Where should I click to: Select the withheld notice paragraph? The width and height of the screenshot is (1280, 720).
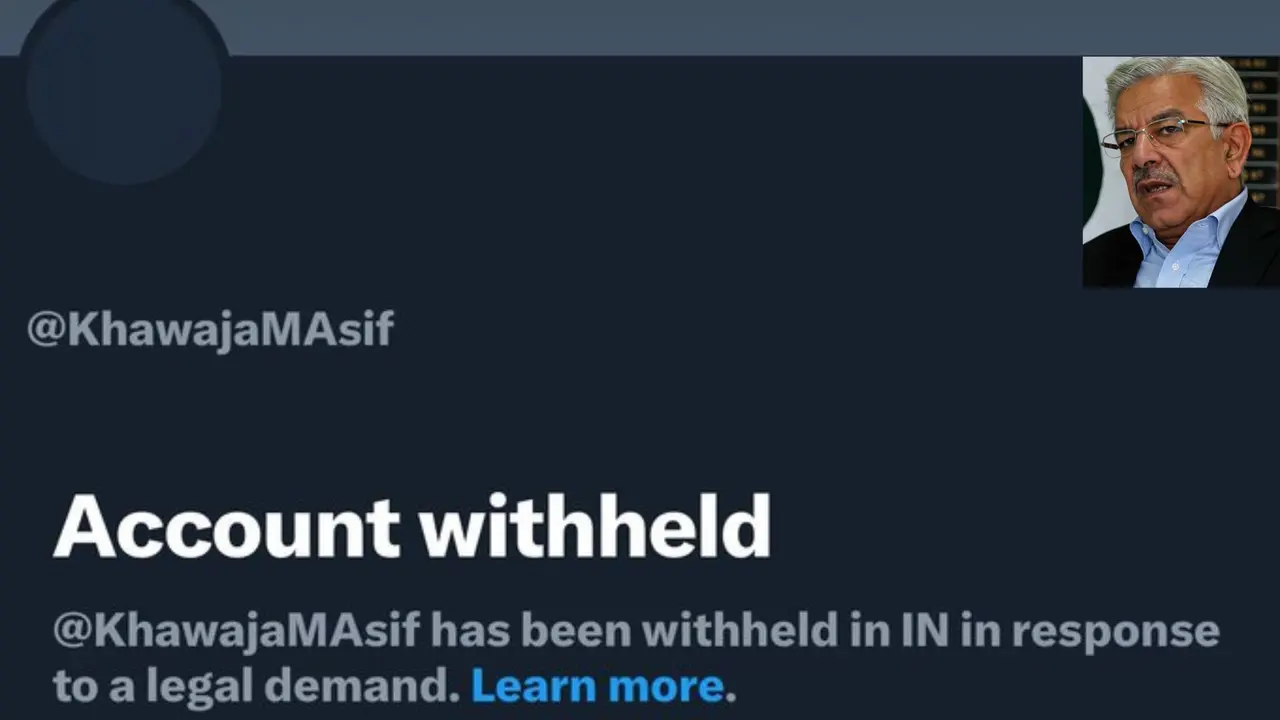coord(600,655)
